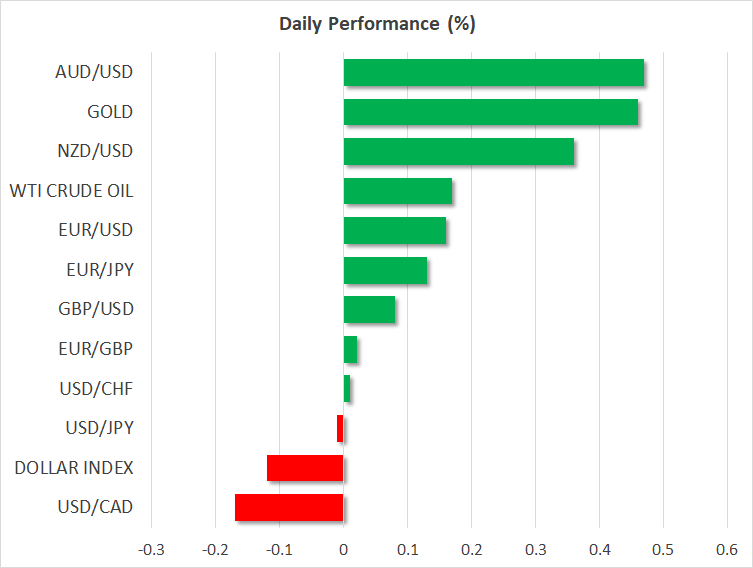Screen dimensions: 753x568
Task: Select the green AUD/USD bar
Action: (x=493, y=73)
